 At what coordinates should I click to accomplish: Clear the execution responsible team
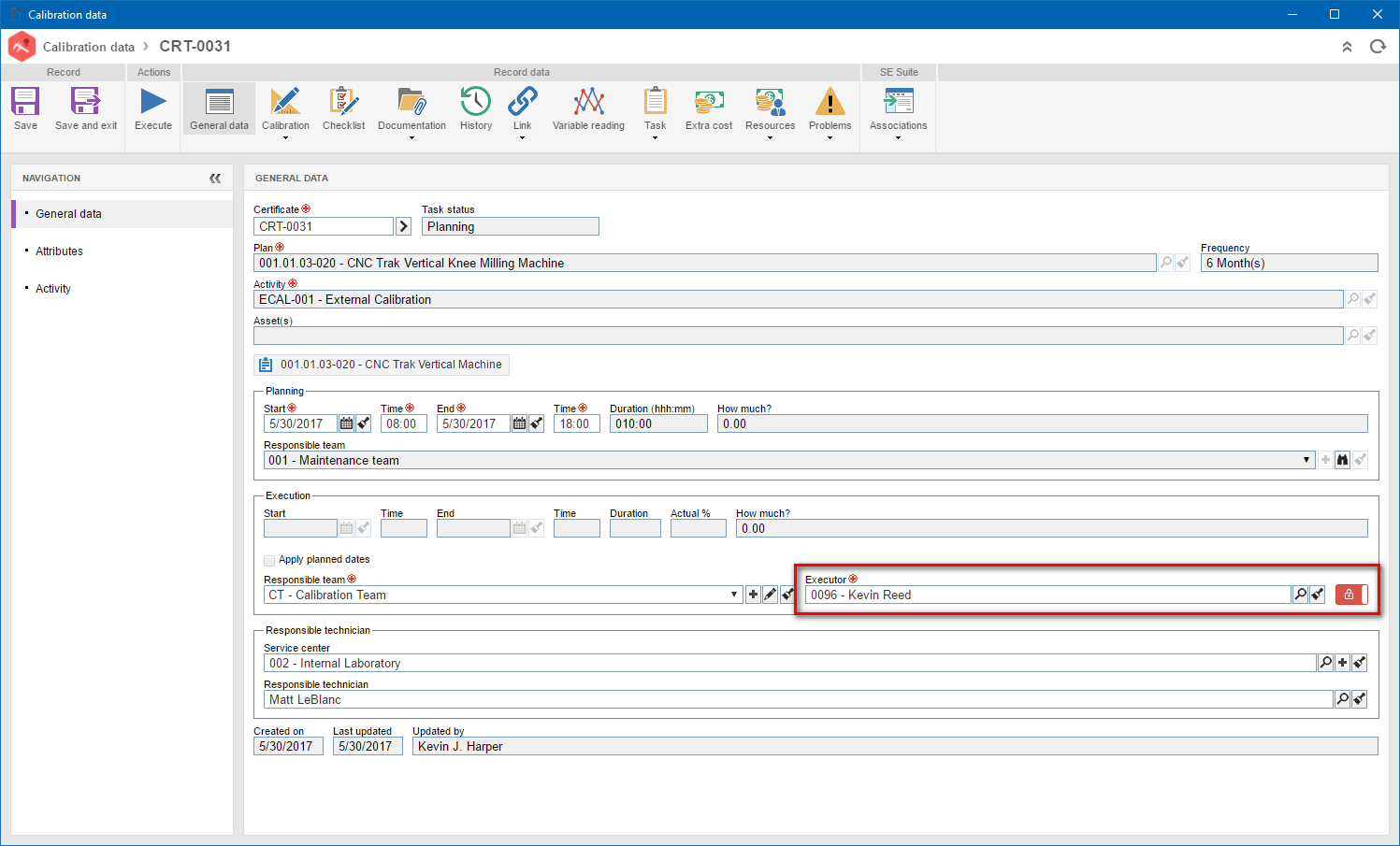[787, 595]
